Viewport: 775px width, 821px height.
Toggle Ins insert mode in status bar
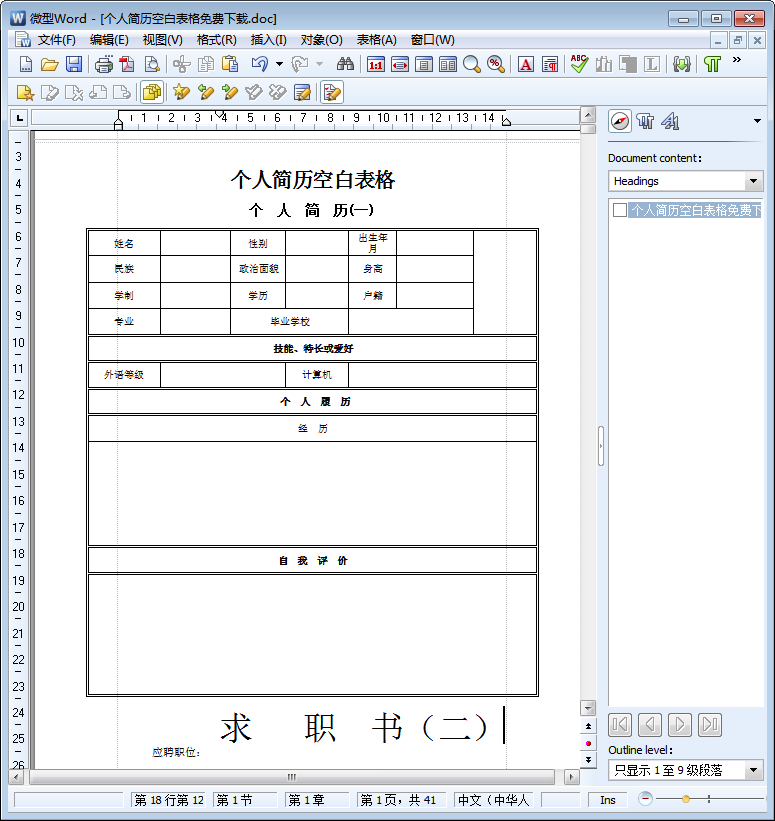[x=608, y=800]
